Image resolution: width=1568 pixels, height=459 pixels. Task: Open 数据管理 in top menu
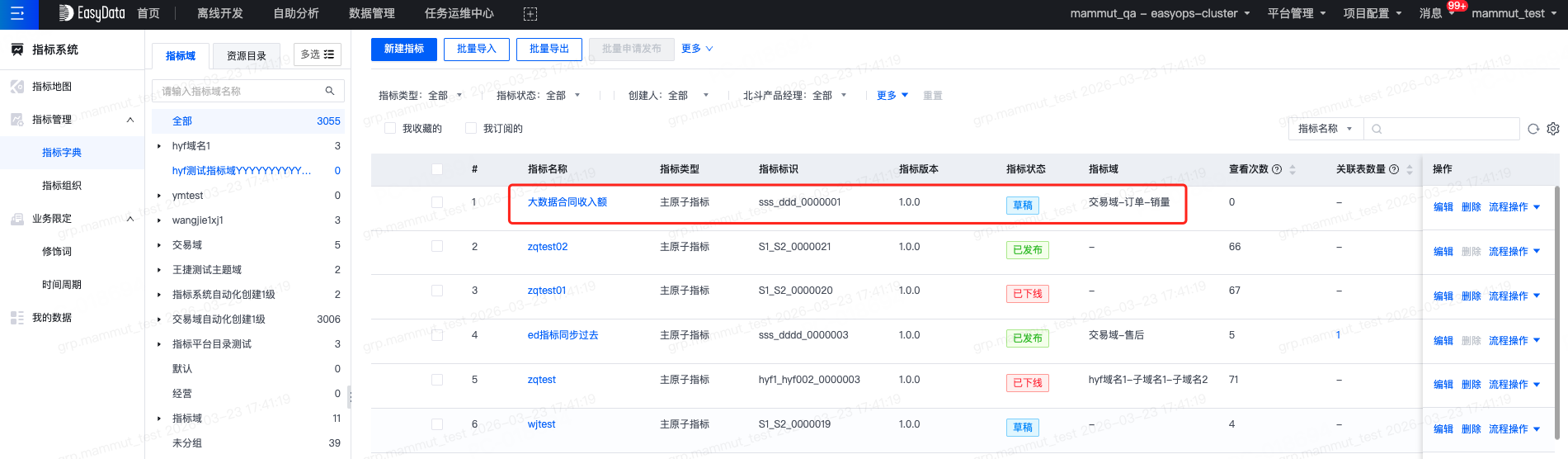[372, 14]
